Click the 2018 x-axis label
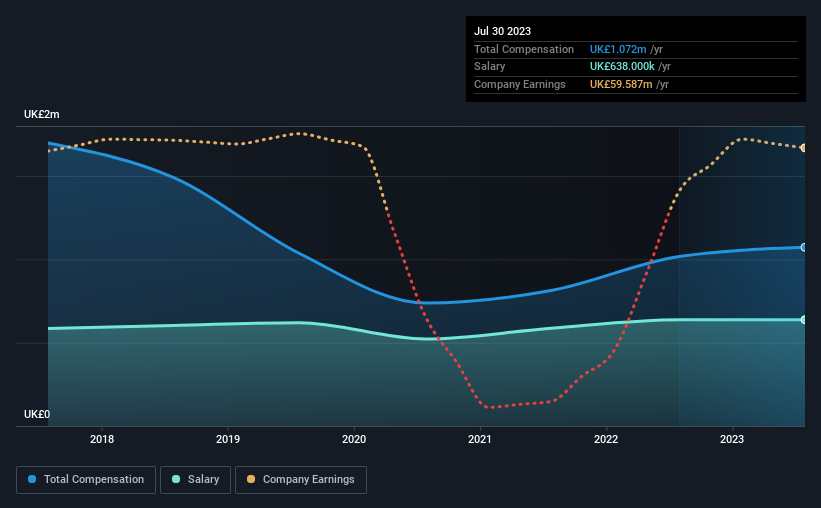Image resolution: width=821 pixels, height=508 pixels. point(102,439)
